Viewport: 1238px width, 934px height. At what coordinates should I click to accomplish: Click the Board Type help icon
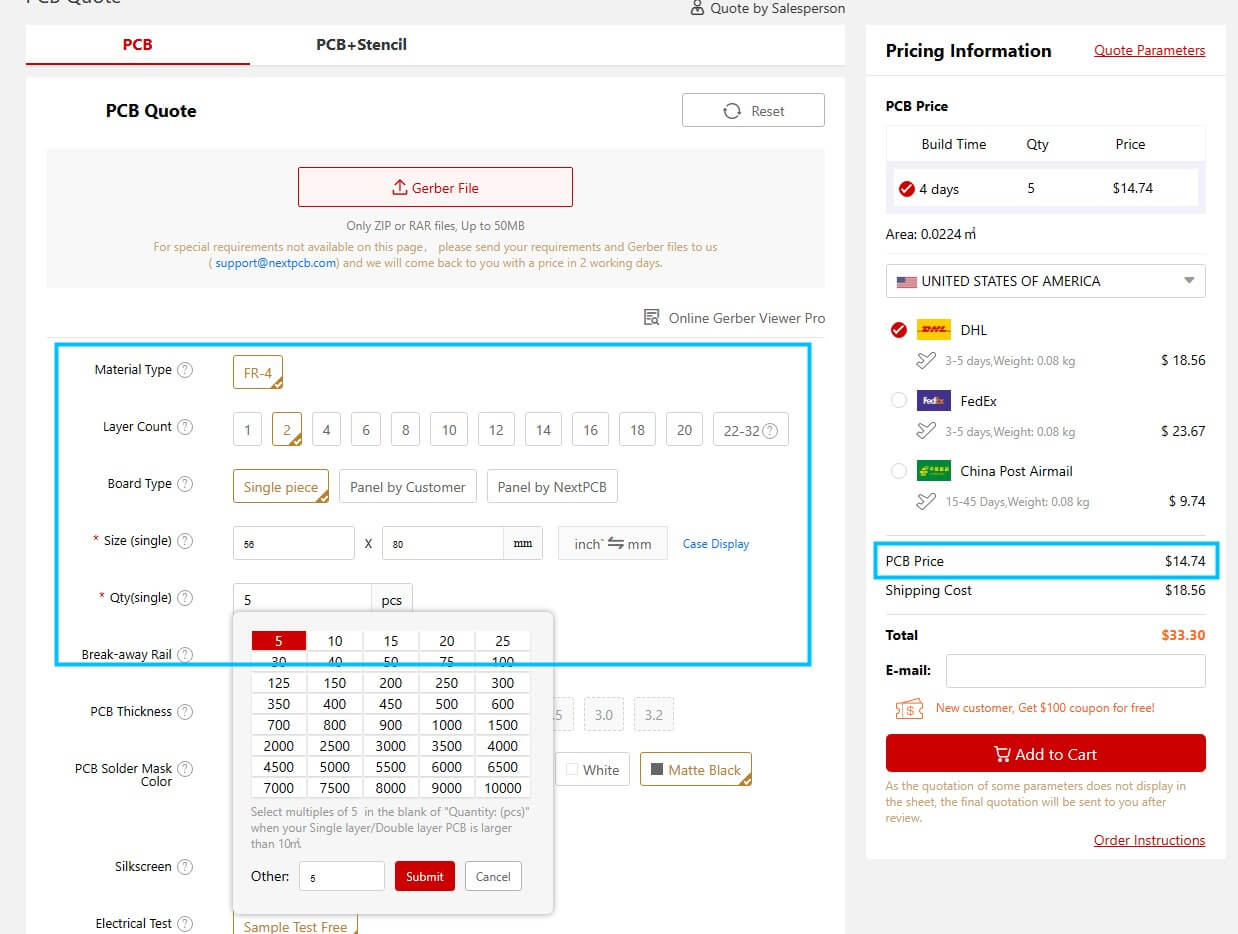tap(185, 484)
